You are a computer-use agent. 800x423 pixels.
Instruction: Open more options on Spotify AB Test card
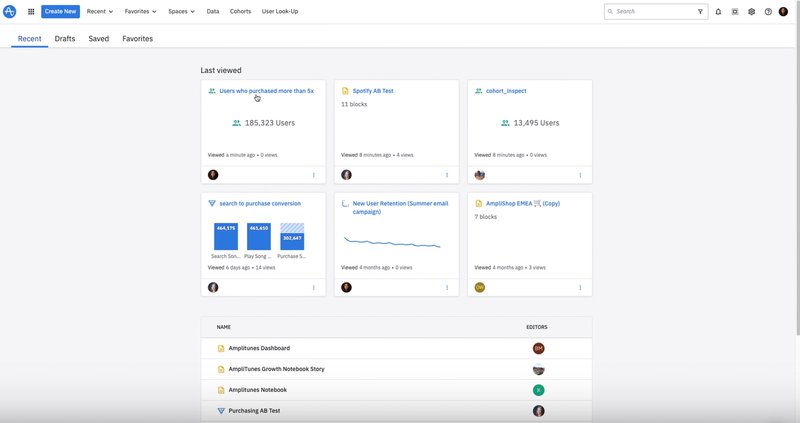[446, 175]
